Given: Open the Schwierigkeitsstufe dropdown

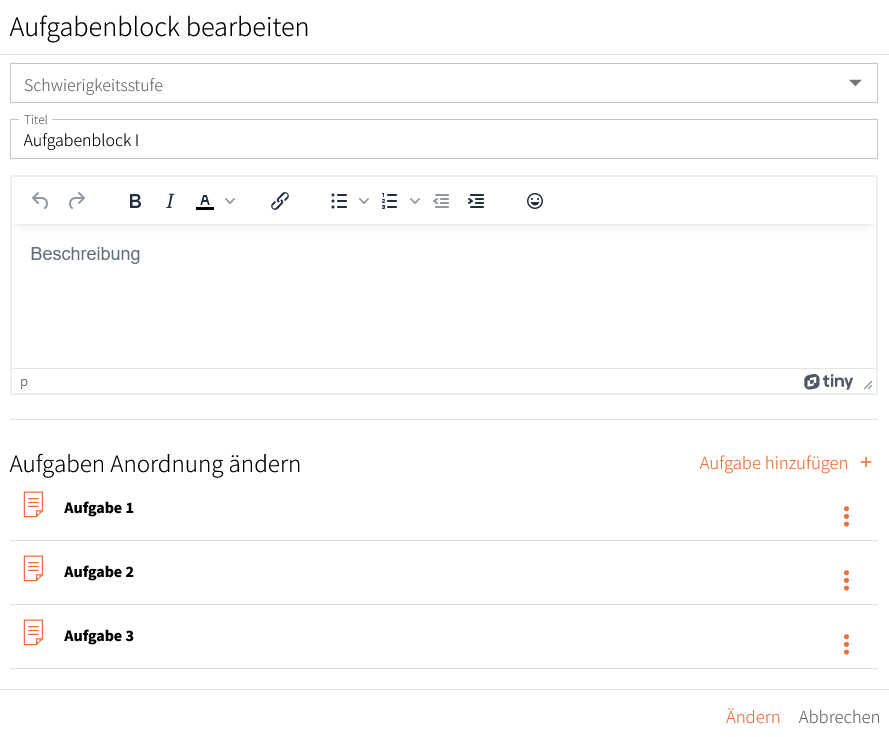Looking at the screenshot, I should pos(444,83).
